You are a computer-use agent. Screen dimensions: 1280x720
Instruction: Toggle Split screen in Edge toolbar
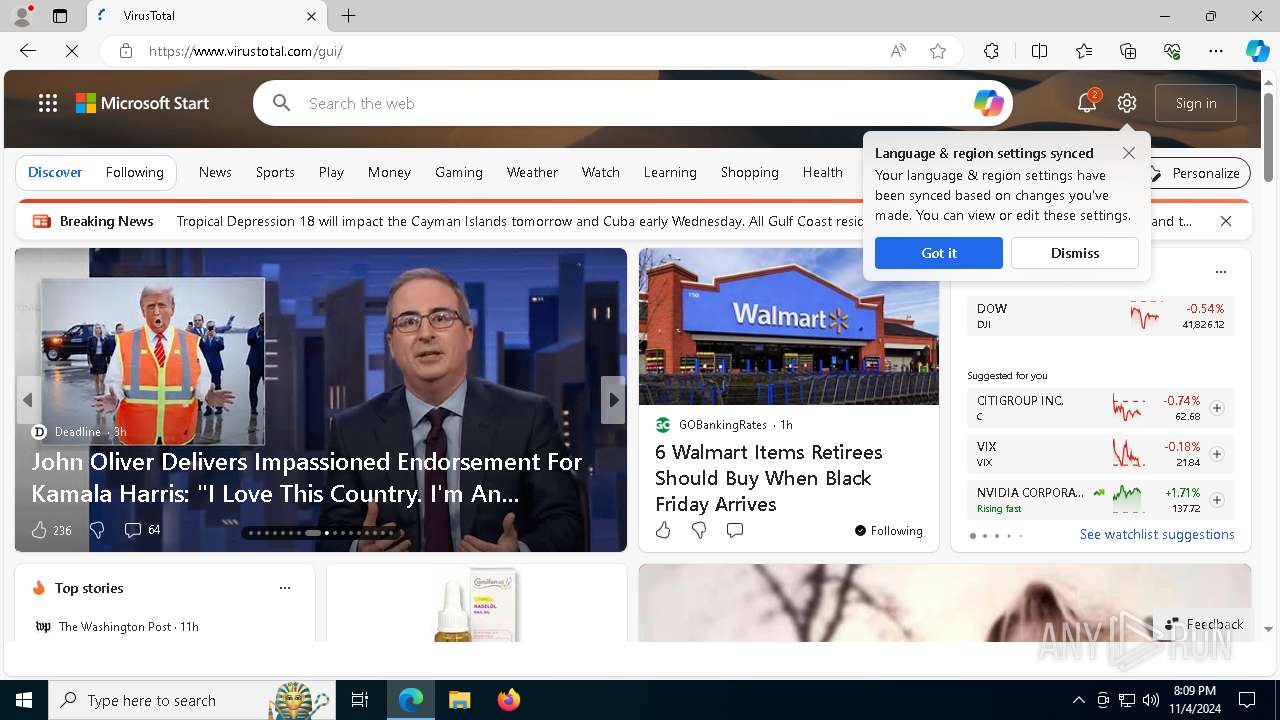tap(1039, 51)
